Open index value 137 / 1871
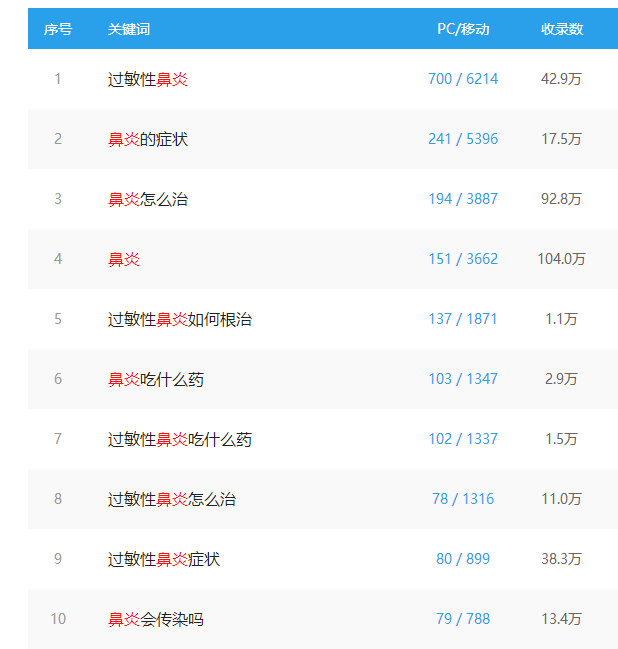The width and height of the screenshot is (618, 649). [463, 319]
